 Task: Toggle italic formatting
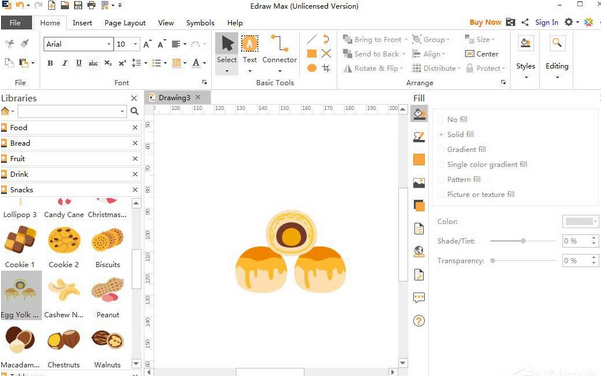point(65,63)
